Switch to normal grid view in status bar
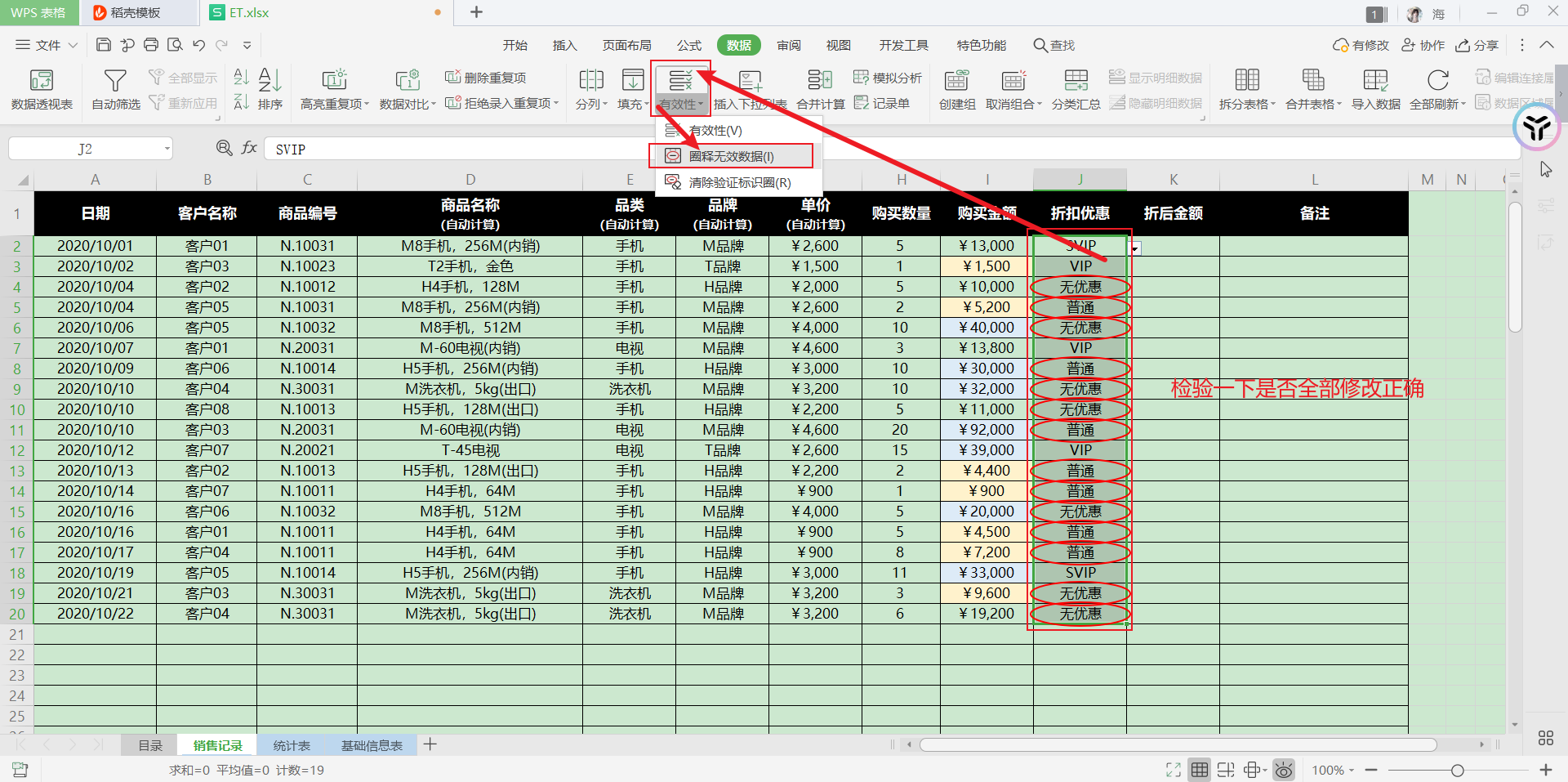Screen dimensions: 1568x782 click(1199, 770)
